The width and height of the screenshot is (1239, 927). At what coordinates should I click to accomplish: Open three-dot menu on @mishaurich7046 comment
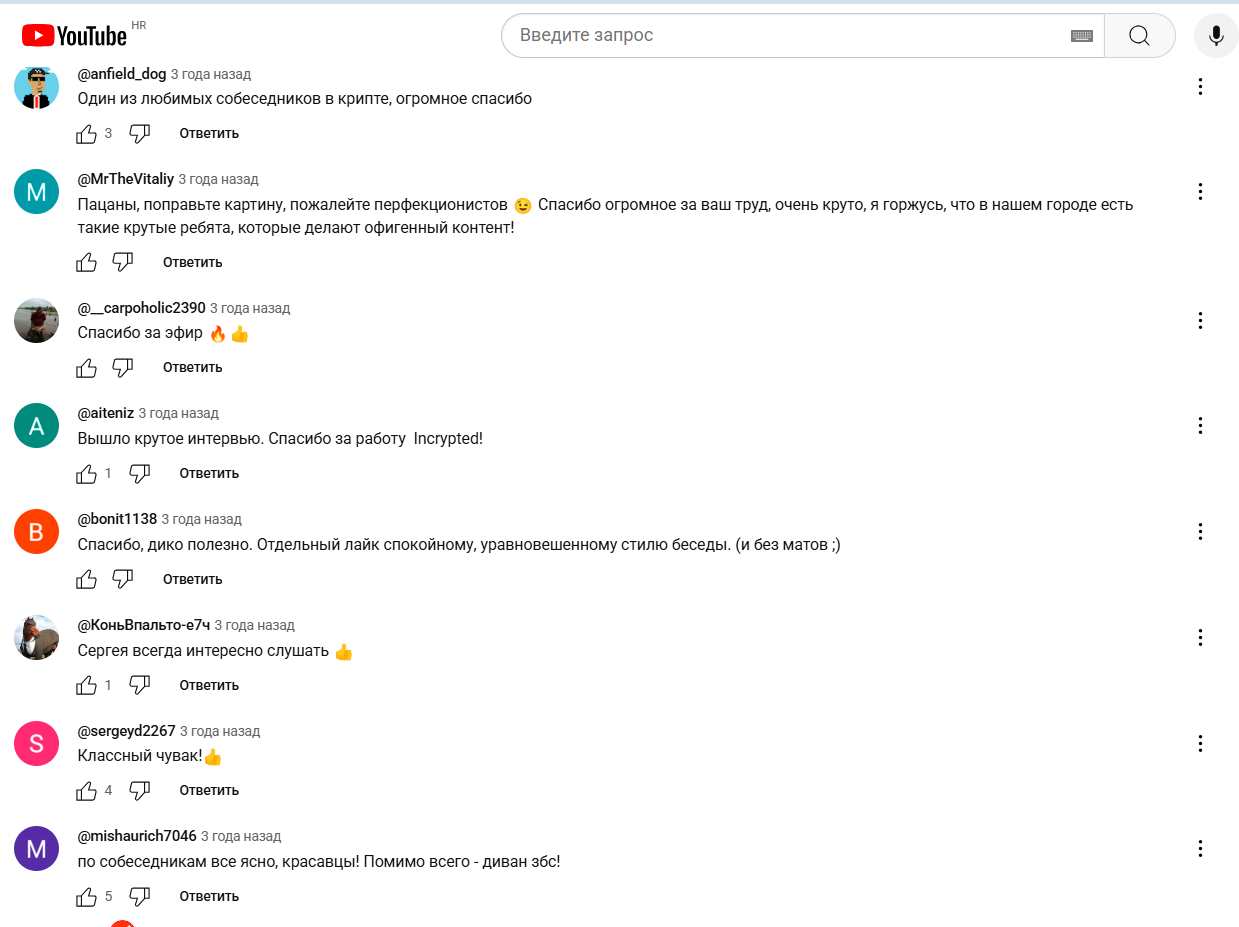(1200, 848)
